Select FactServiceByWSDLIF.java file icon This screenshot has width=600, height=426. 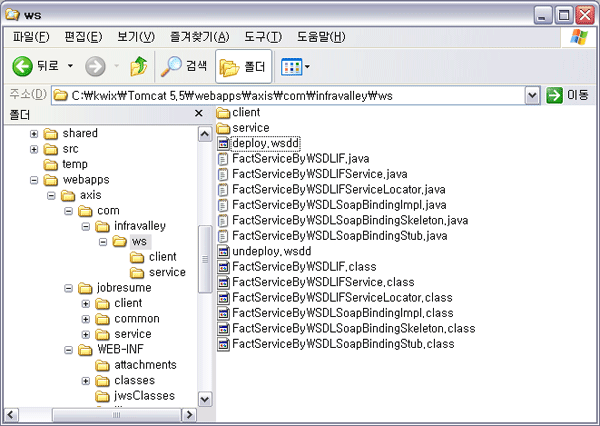click(224, 159)
